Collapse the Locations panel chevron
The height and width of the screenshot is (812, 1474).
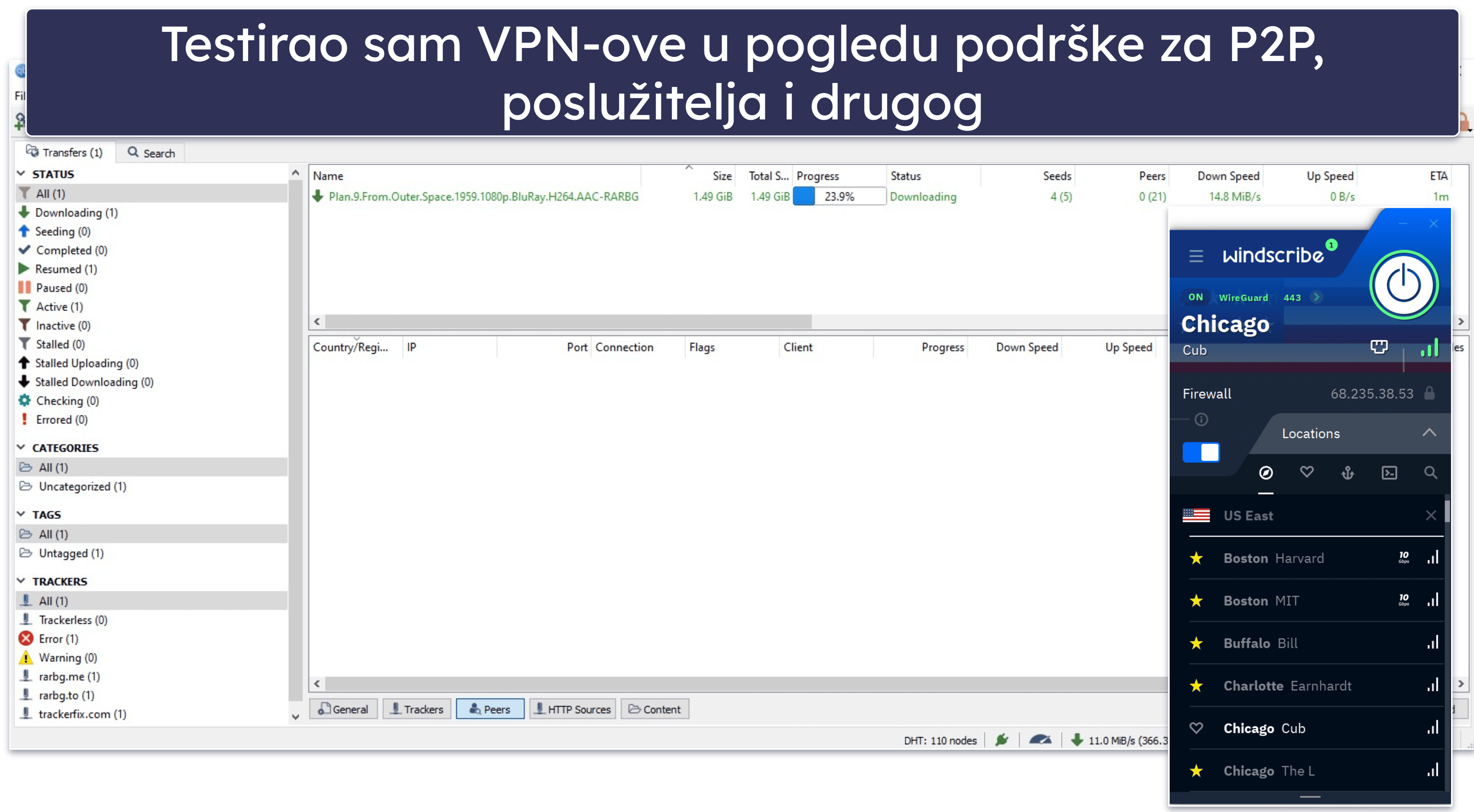[x=1429, y=433]
